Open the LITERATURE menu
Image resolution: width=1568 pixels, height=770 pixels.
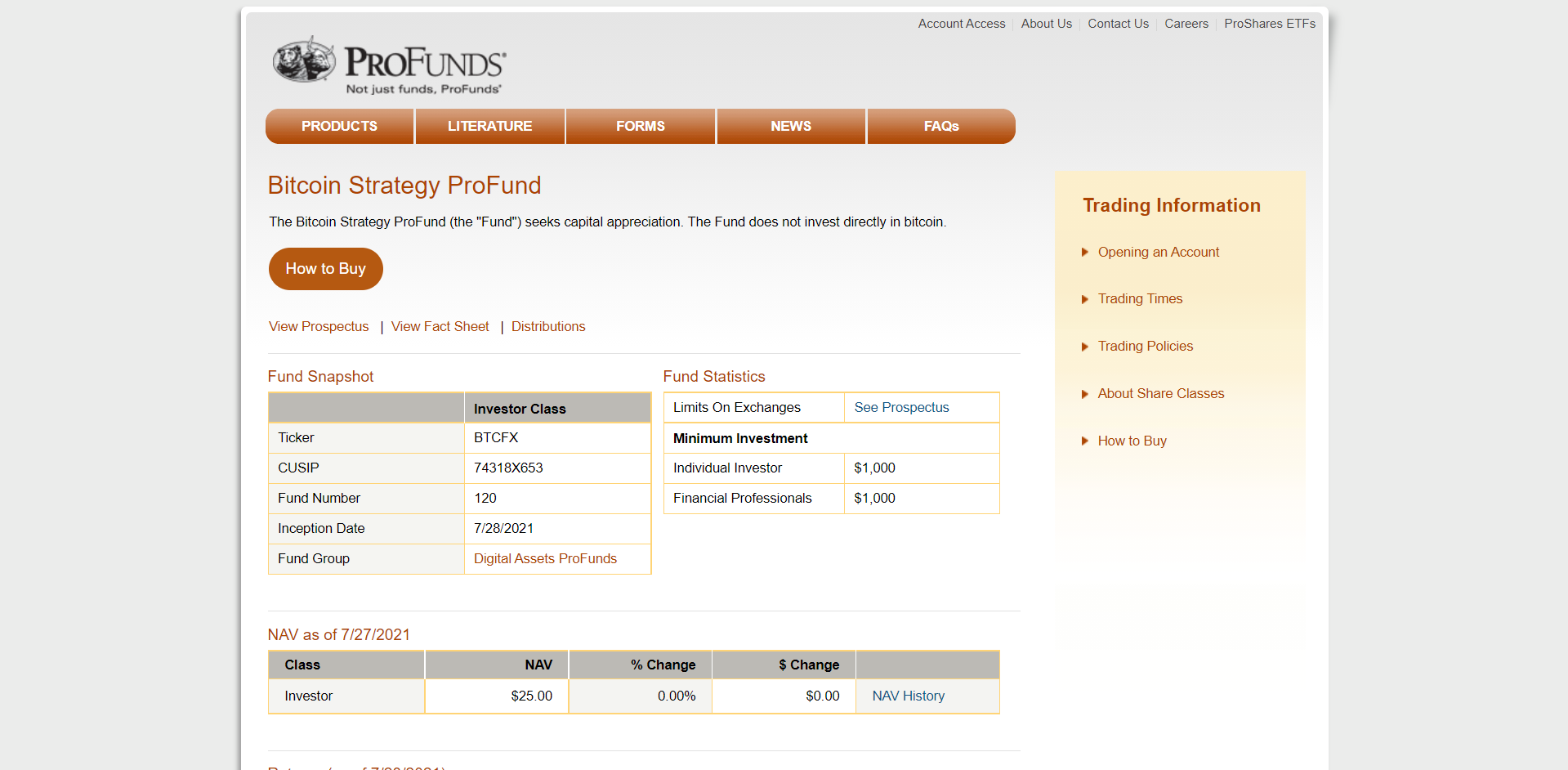[490, 126]
